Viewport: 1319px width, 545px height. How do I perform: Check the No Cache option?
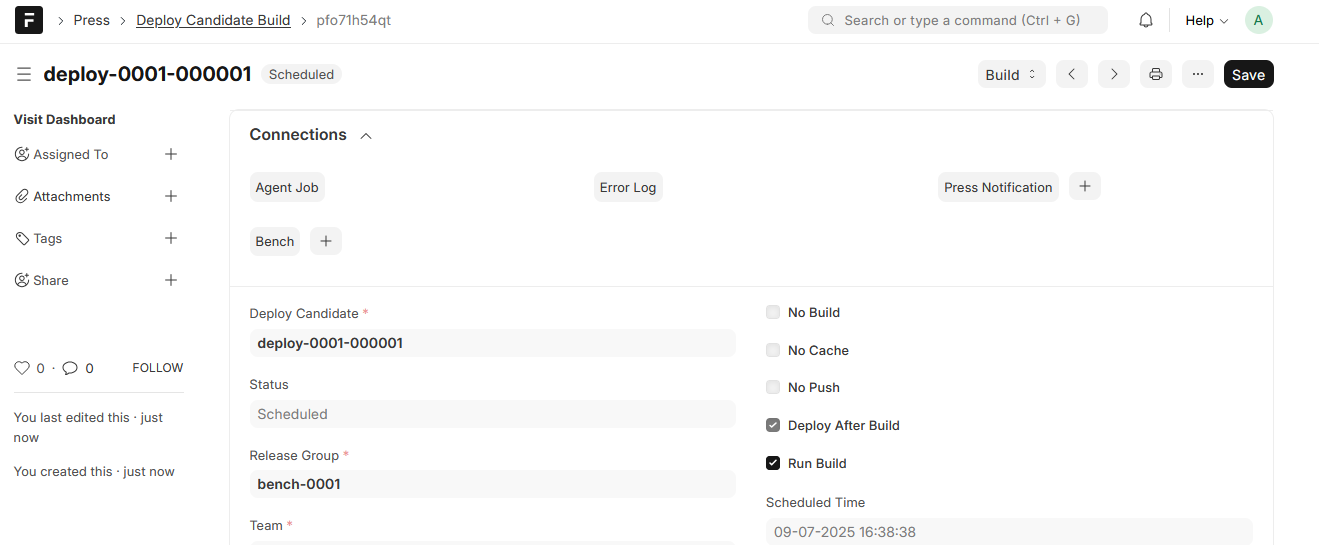(773, 350)
